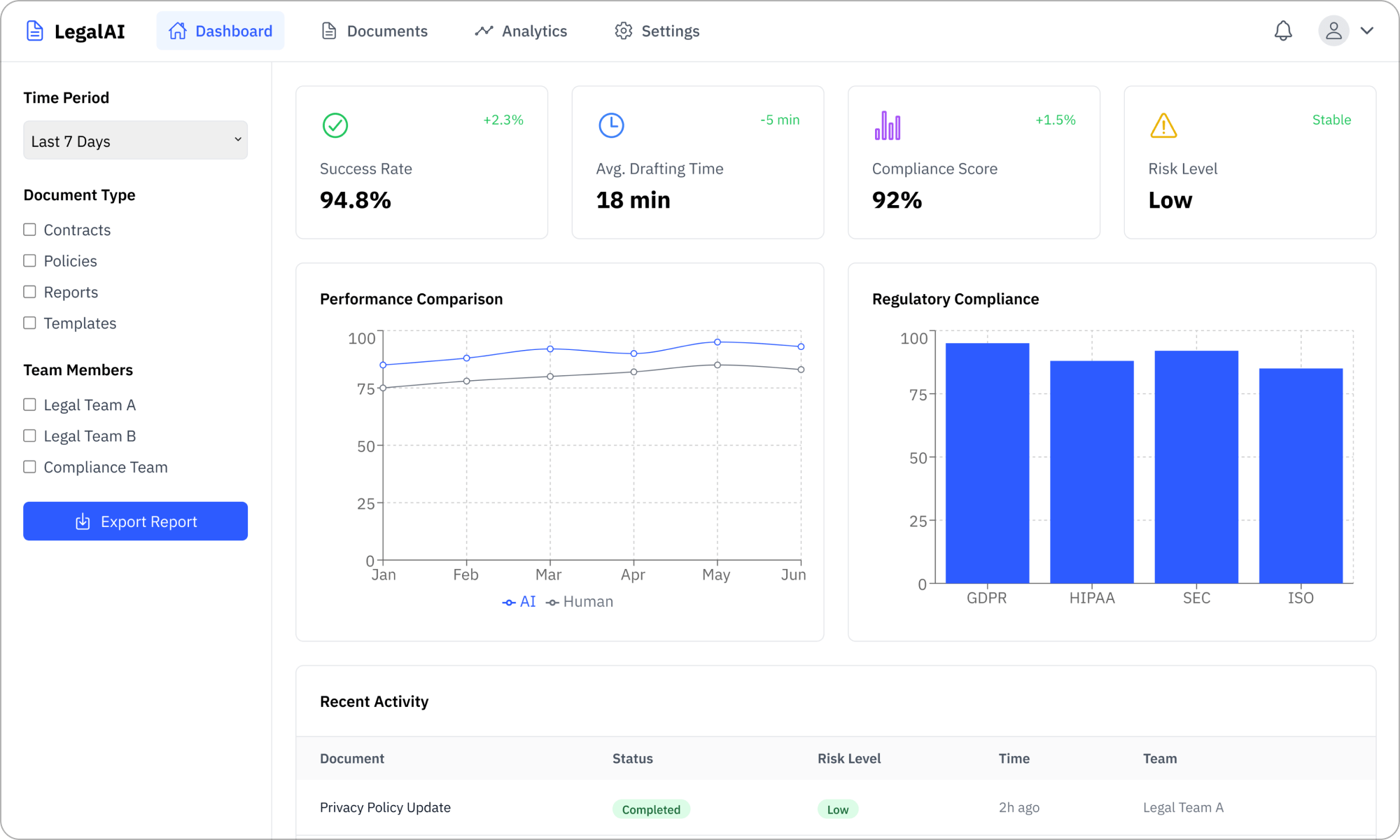Click the purple bar chart icon on Compliance Score
This screenshot has width=1400, height=840.
coord(888,126)
